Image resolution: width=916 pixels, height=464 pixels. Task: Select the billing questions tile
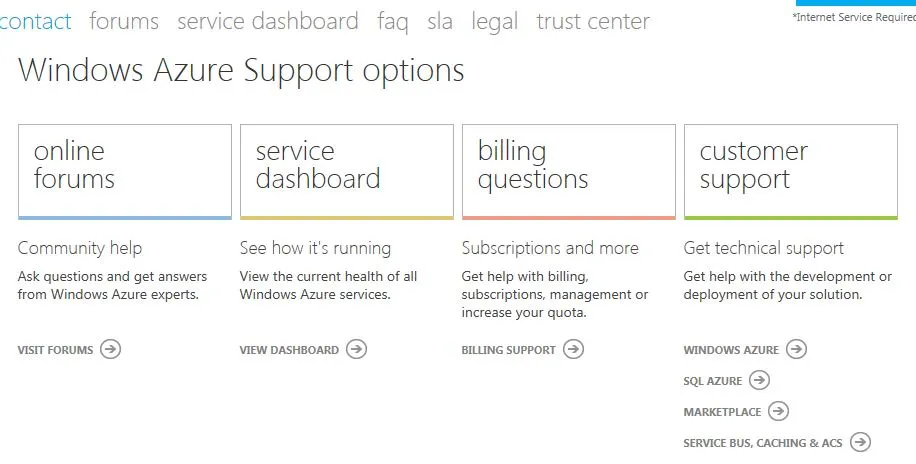569,171
